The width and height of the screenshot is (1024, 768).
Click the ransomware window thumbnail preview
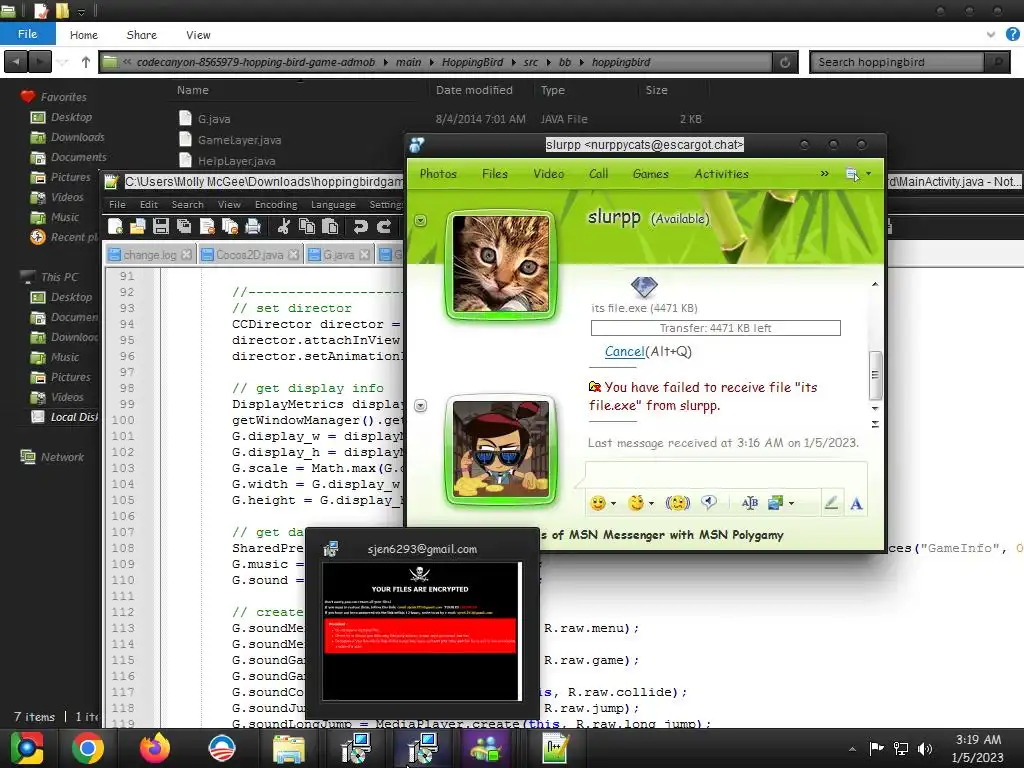[422, 631]
